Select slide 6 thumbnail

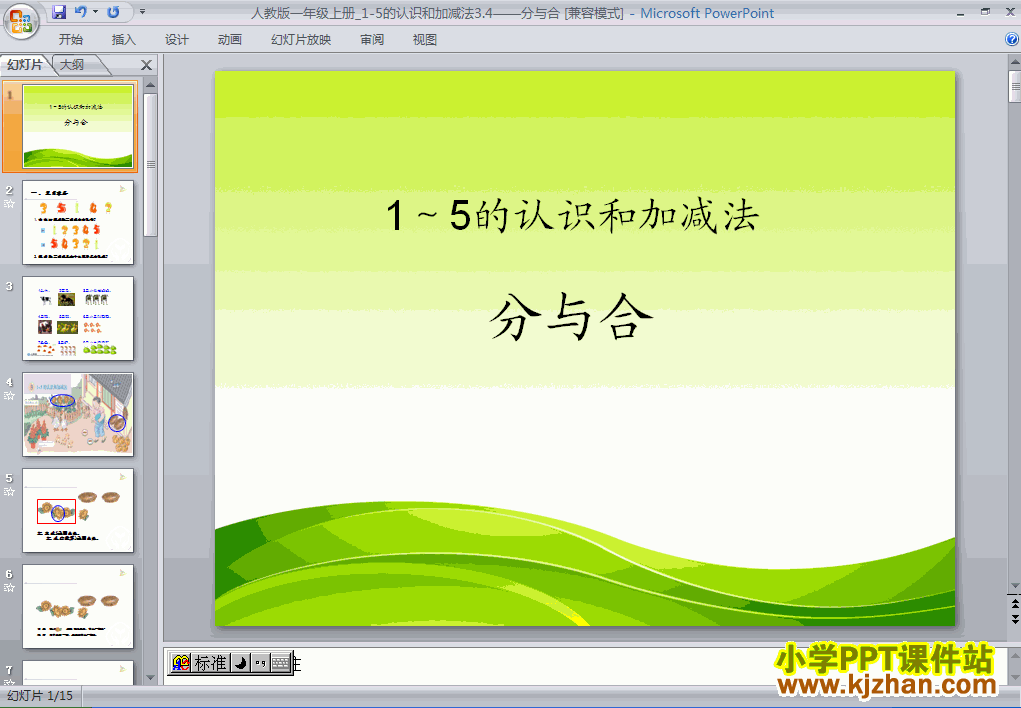pos(77,606)
